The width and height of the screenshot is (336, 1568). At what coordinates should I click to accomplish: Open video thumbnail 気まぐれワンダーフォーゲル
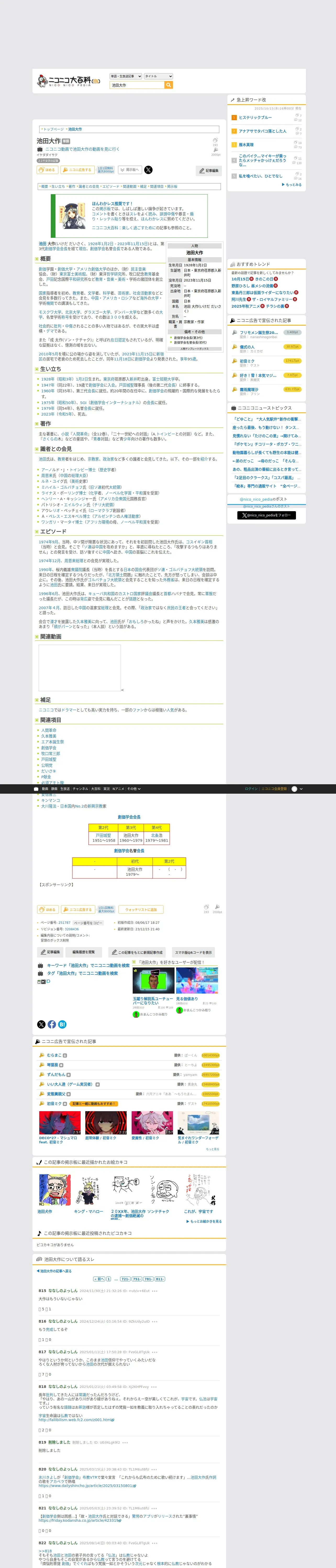click(198, 1122)
